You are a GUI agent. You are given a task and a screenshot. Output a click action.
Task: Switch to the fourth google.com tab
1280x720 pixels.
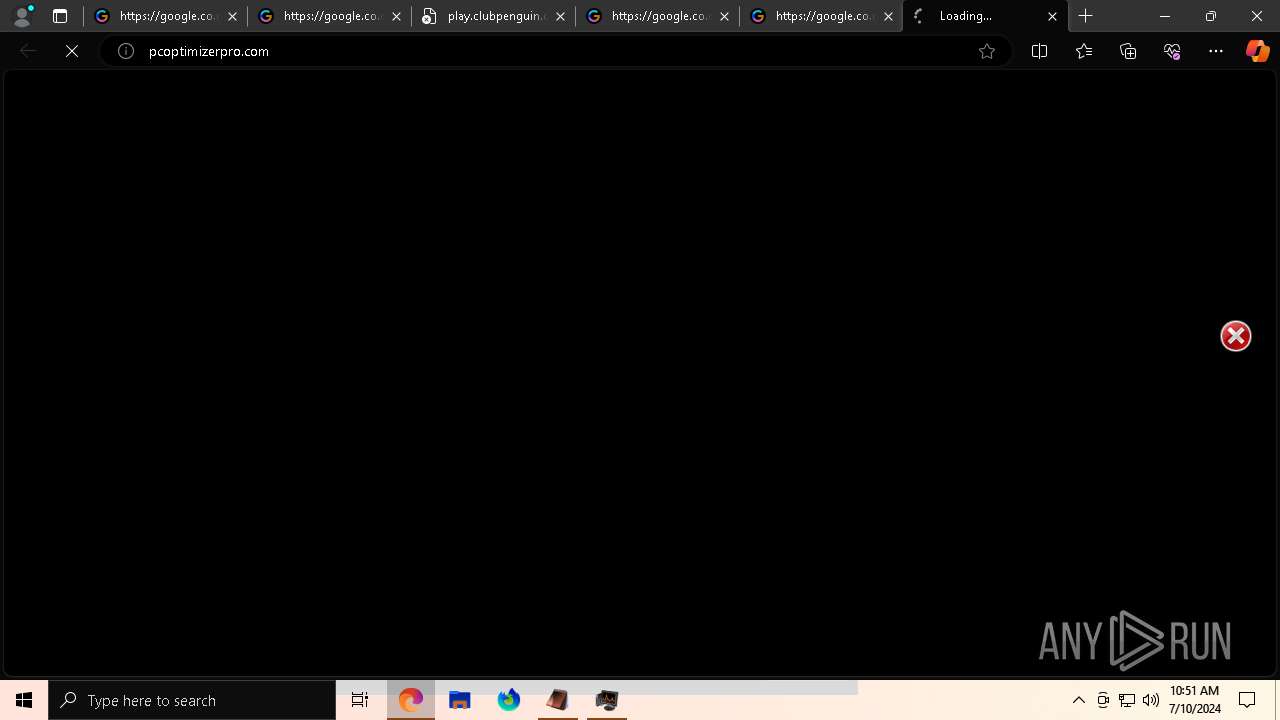(x=821, y=16)
